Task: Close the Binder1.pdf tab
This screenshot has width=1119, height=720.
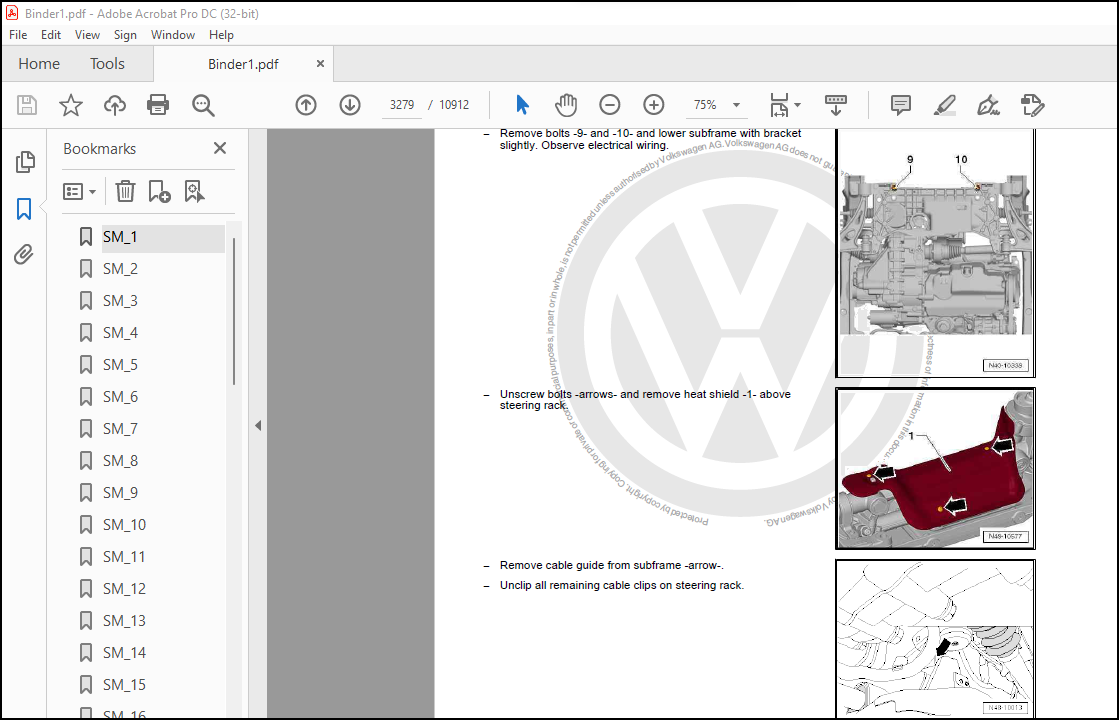Action: pyautogui.click(x=320, y=64)
